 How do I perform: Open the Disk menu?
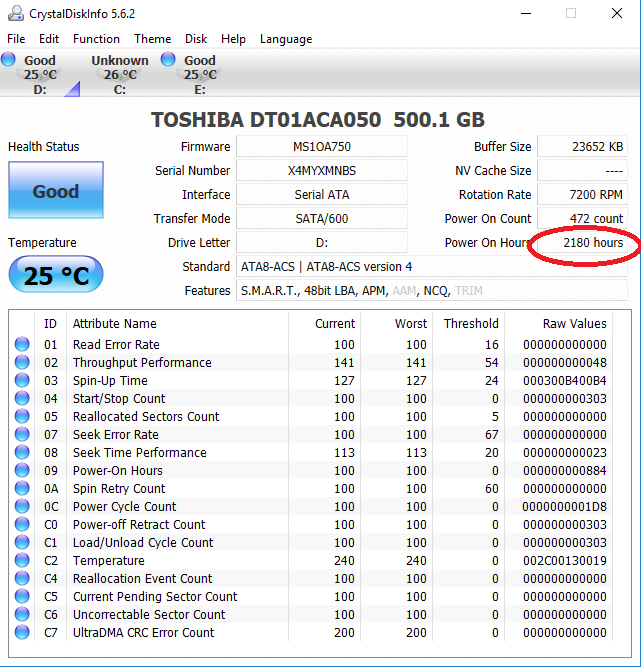point(196,39)
